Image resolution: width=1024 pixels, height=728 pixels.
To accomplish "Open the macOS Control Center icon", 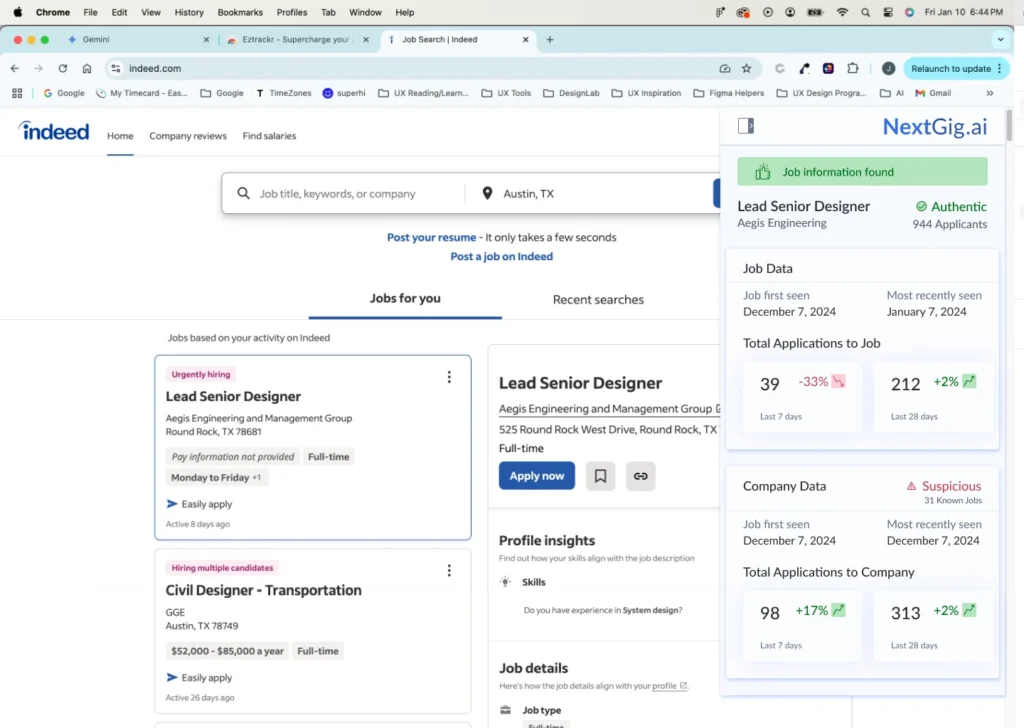I will 888,12.
